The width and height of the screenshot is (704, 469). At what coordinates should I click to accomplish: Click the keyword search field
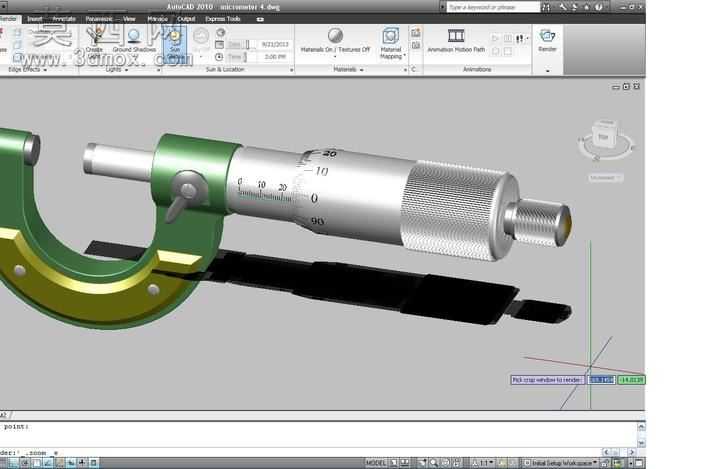(x=493, y=7)
